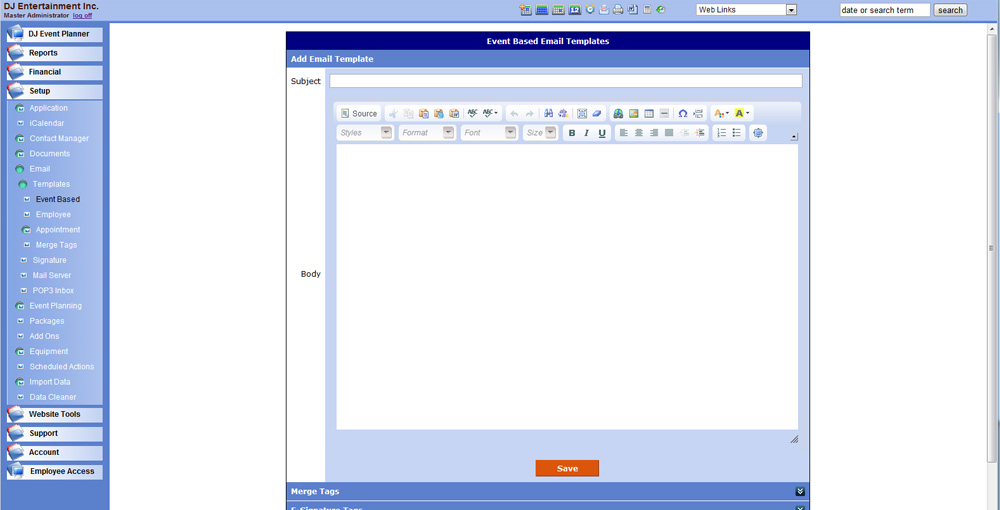The image size is (1000, 510).
Task: Open the background color picker
Action: tap(741, 114)
